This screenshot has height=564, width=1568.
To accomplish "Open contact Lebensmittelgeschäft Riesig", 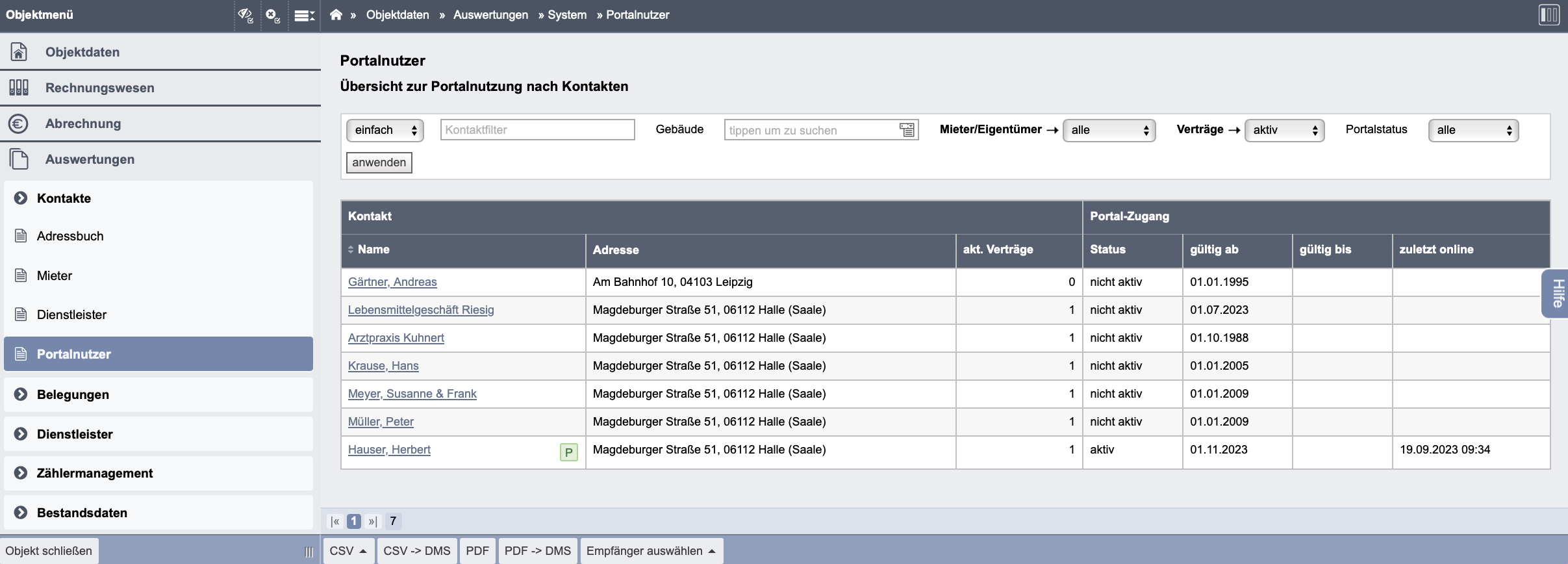I will (x=421, y=310).
